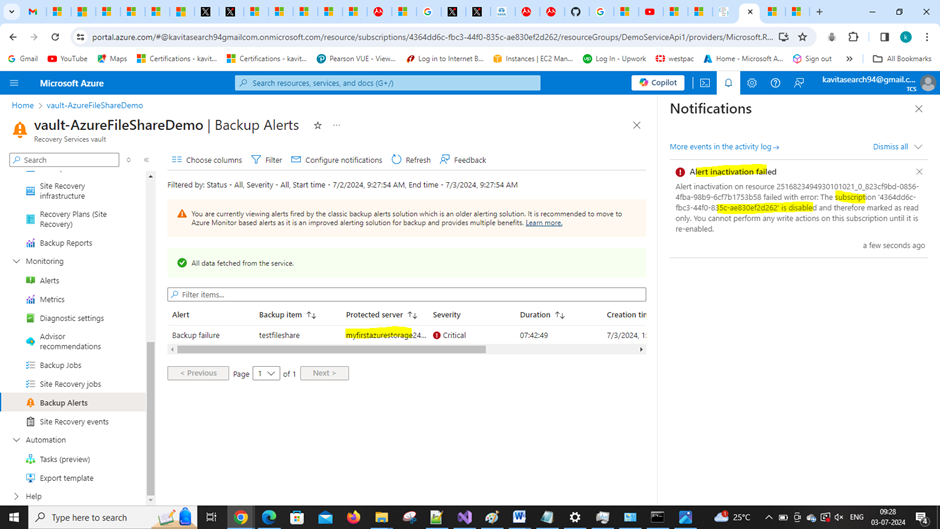Click Feedback in the blade toolbar
Viewport: 940px width, 529px height.
coord(463,160)
